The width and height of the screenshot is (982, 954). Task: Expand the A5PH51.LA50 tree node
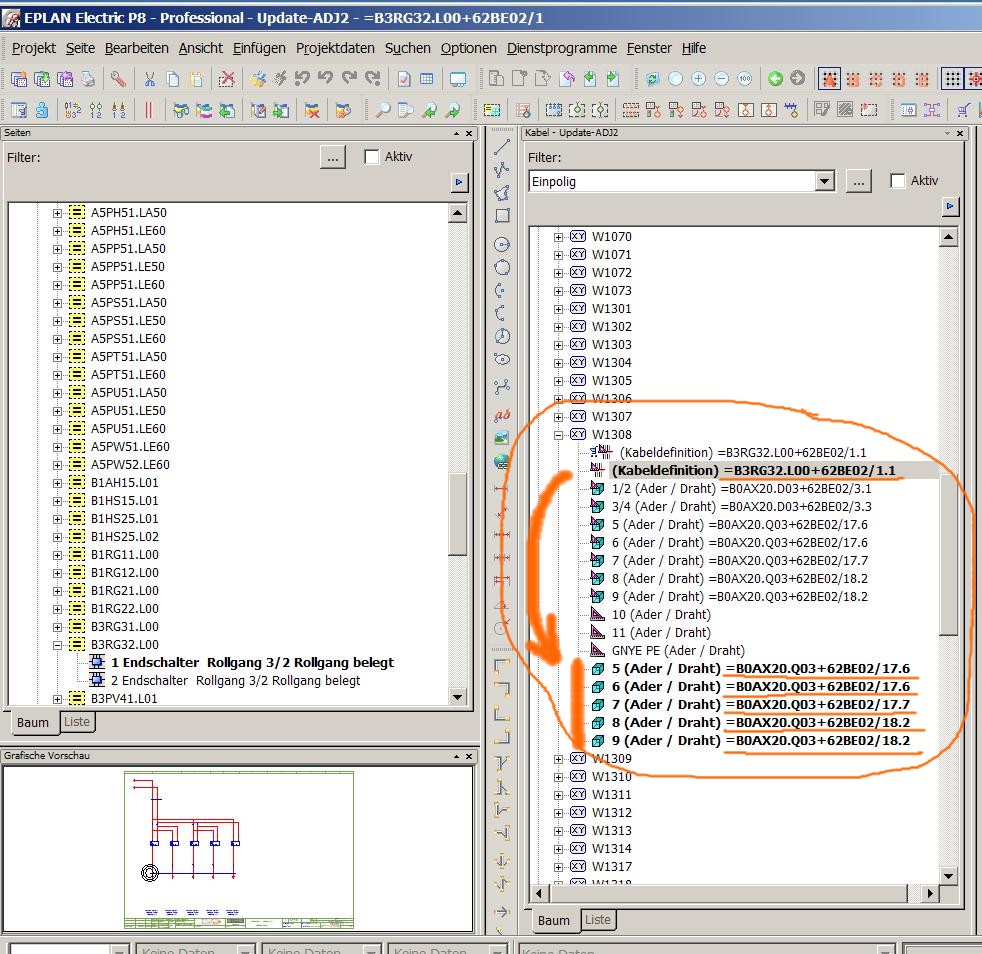tap(57, 213)
